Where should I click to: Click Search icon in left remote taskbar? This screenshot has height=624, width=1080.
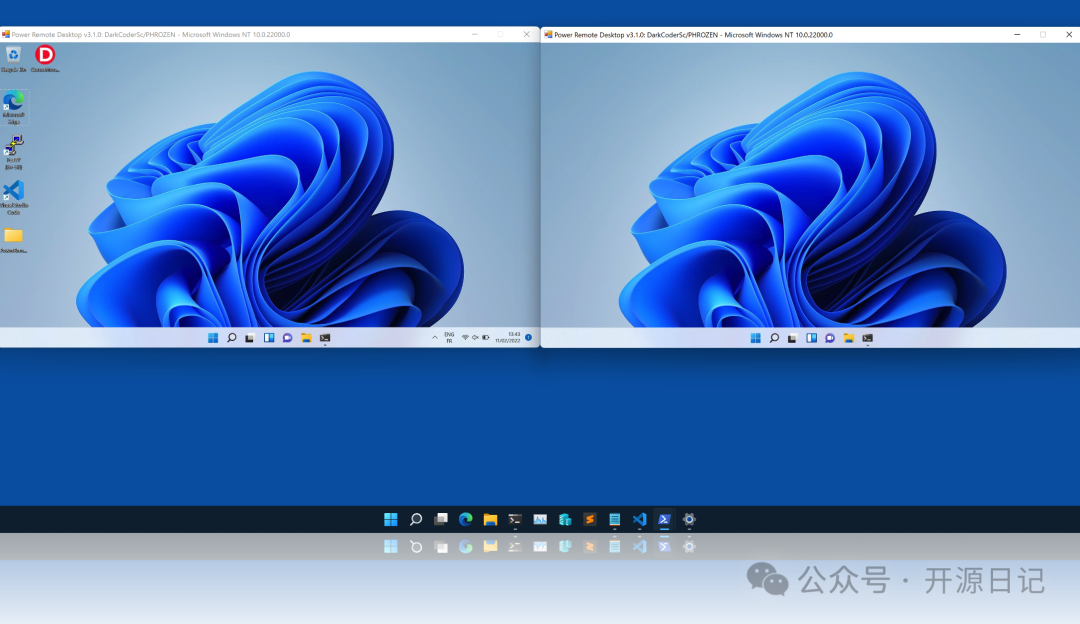[x=231, y=338]
